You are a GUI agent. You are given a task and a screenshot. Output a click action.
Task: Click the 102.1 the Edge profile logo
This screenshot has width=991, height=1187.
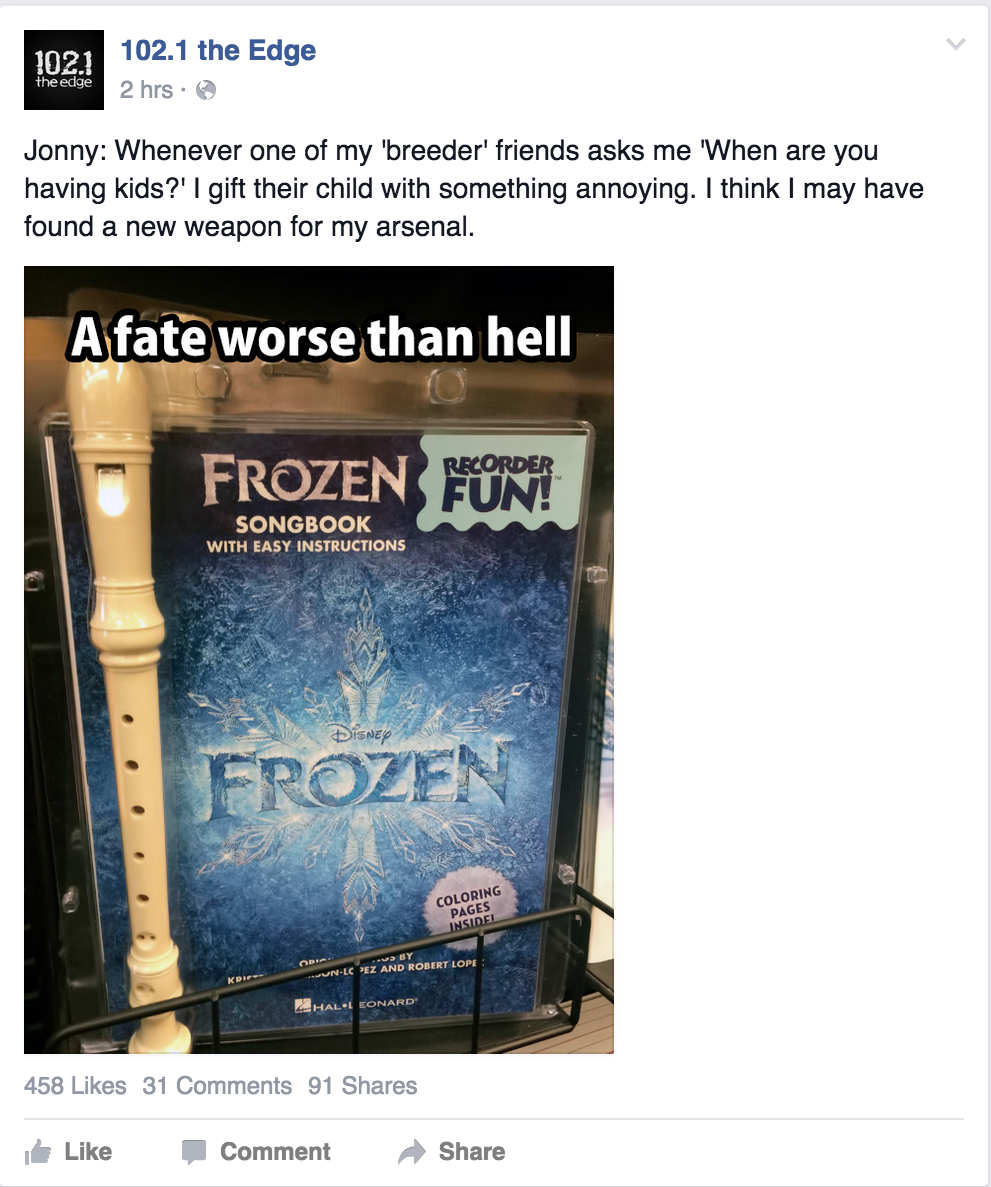click(64, 70)
